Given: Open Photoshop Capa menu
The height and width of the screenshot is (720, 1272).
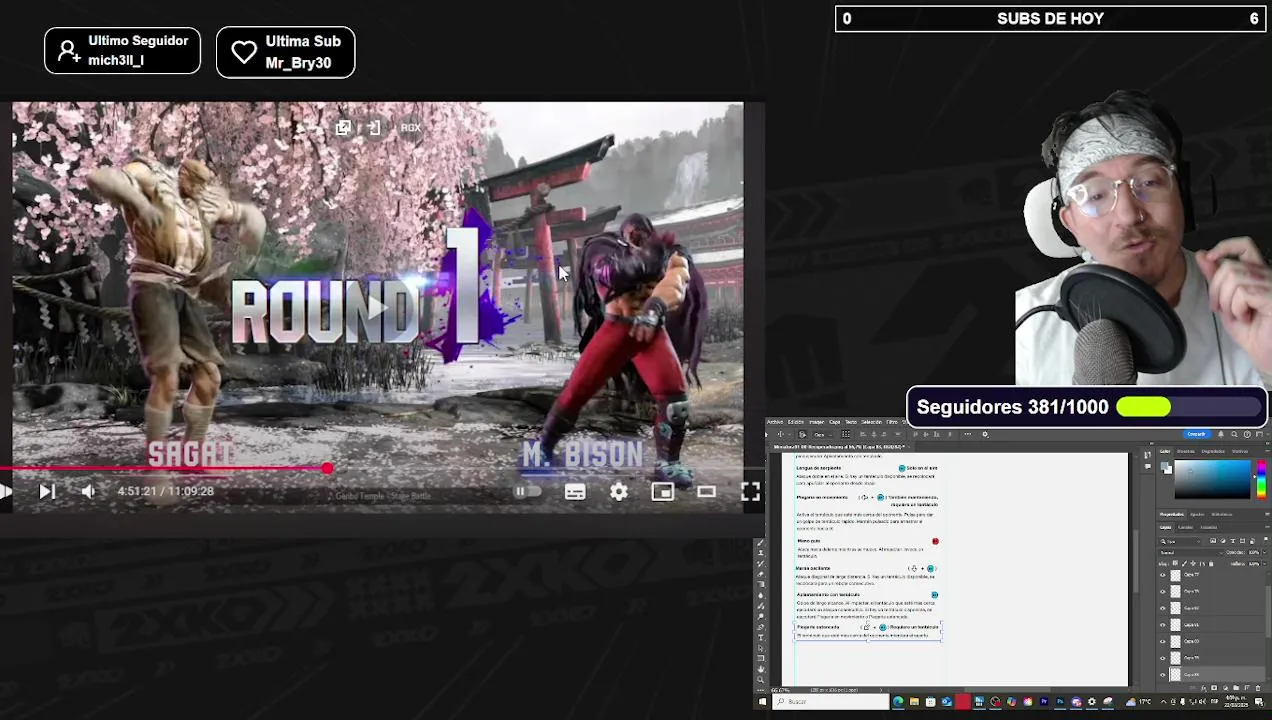Looking at the screenshot, I should (834, 422).
